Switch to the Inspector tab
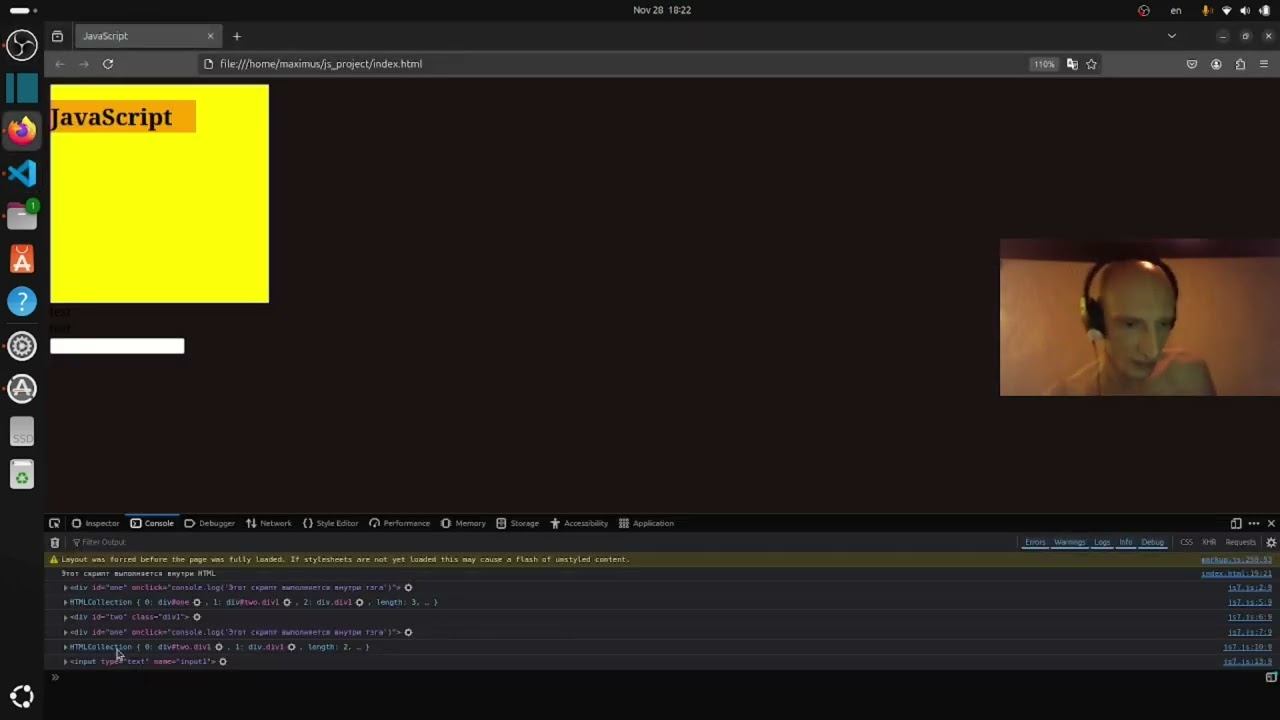 [x=95, y=523]
